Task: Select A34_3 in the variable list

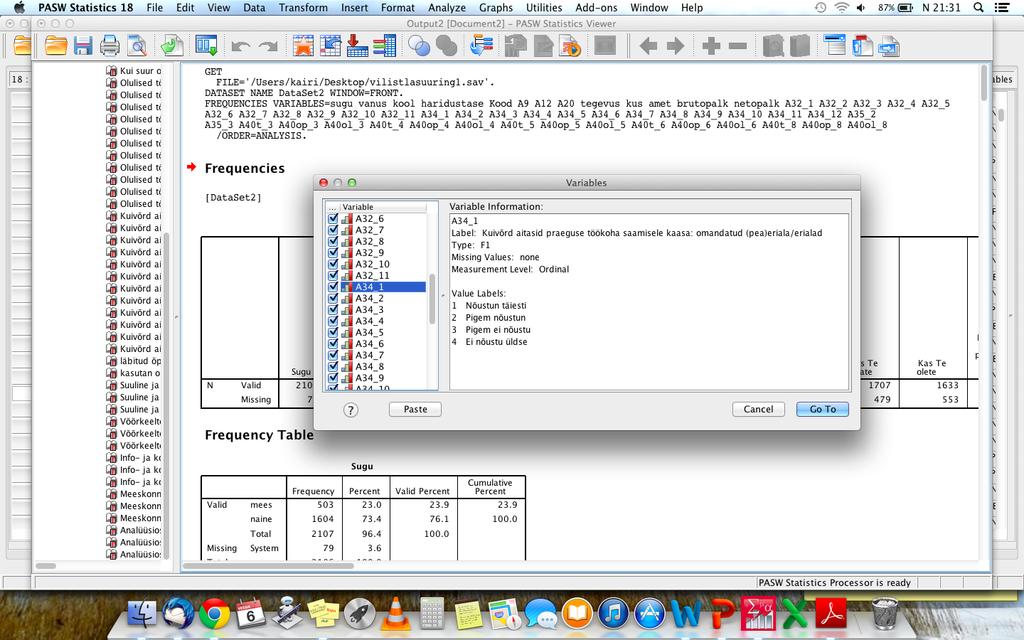Action: 369,310
